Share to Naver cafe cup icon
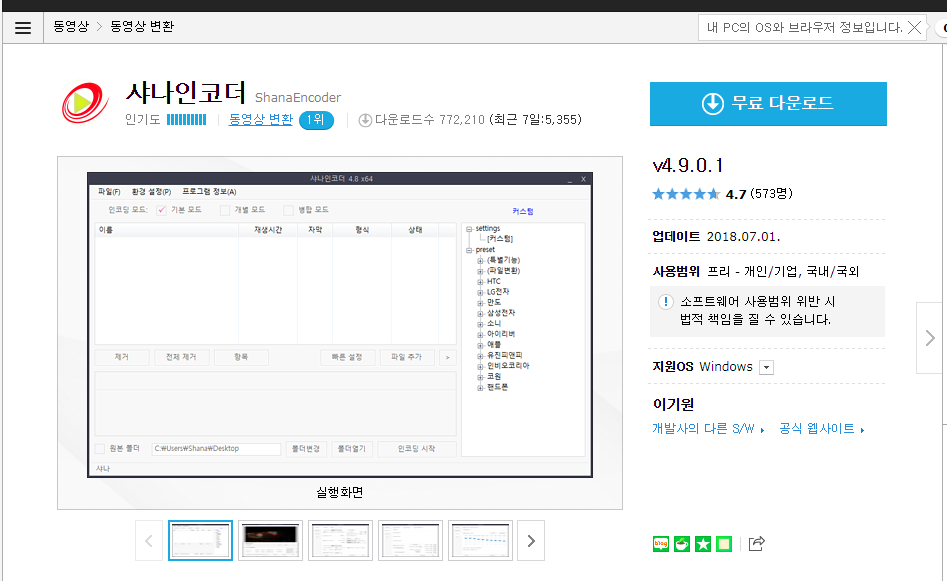The image size is (947, 581). (x=682, y=544)
